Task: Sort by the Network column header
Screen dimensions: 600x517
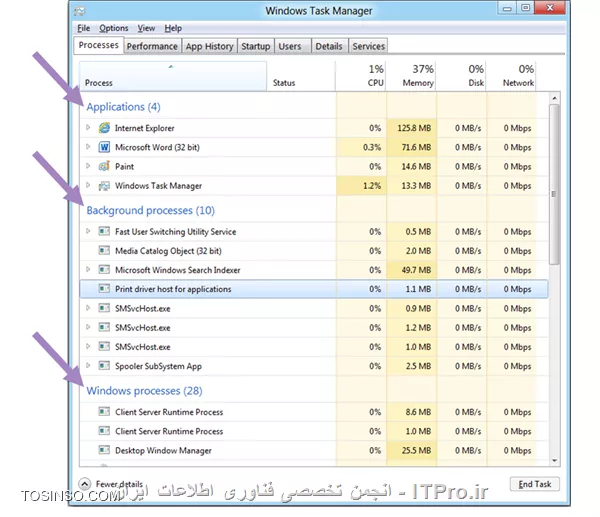Action: pos(511,76)
